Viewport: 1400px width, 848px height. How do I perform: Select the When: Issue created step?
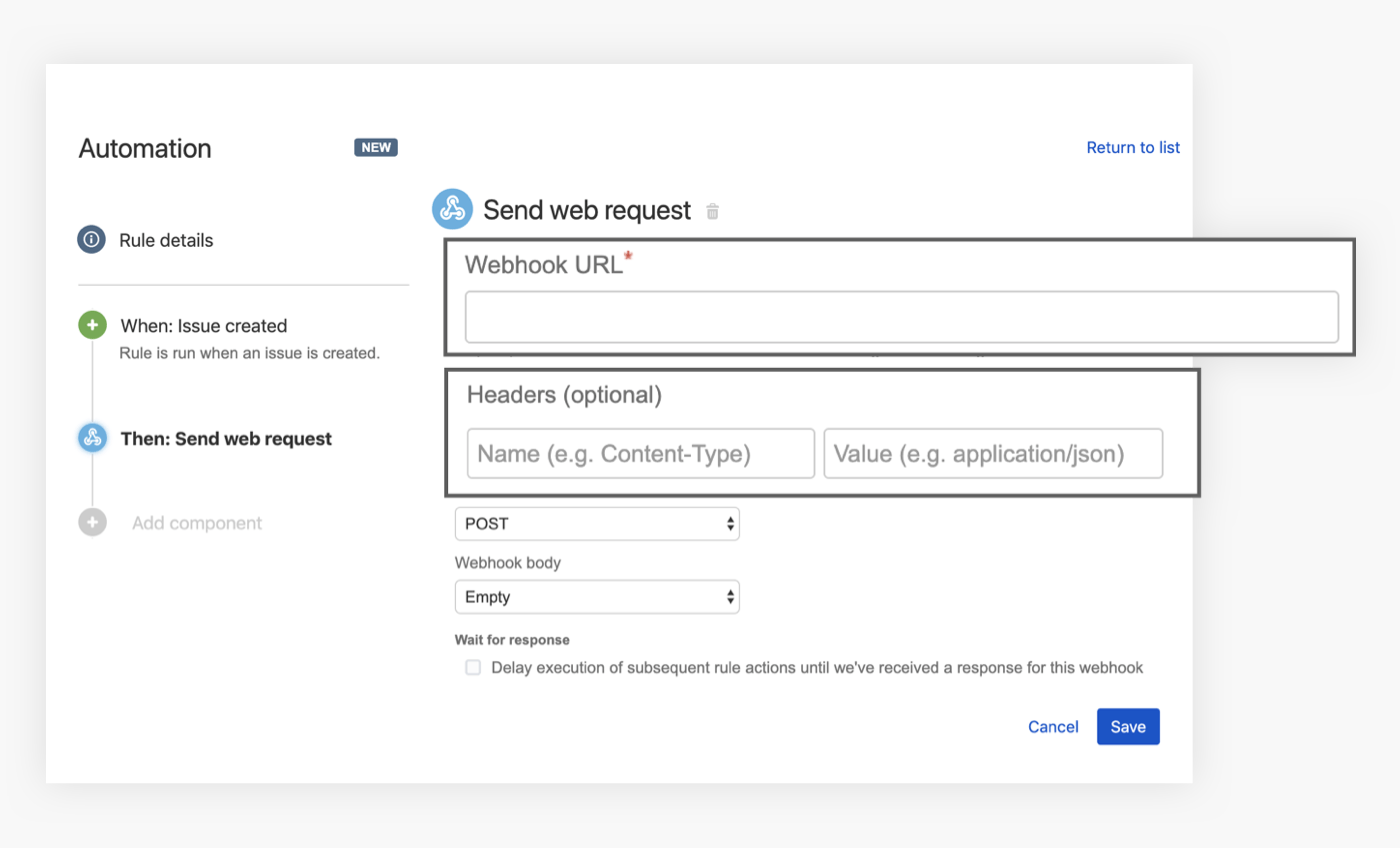204,326
